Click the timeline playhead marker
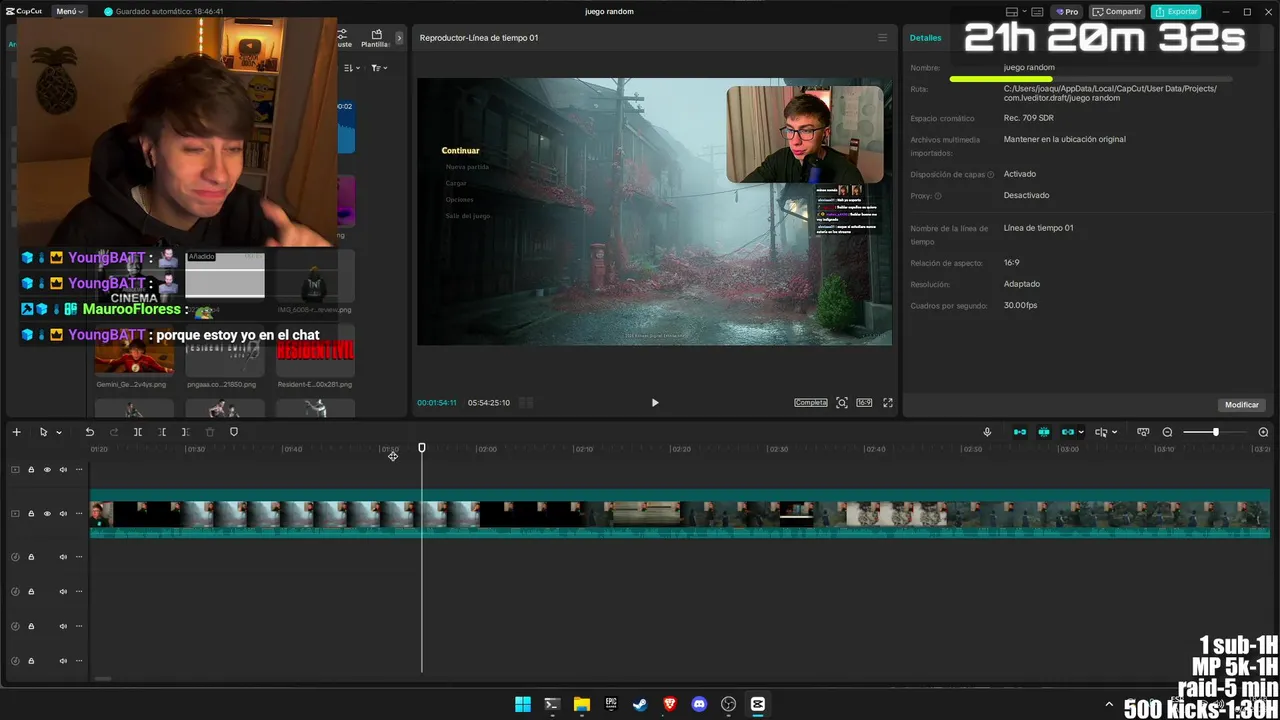This screenshot has width=1280, height=720. pos(422,448)
